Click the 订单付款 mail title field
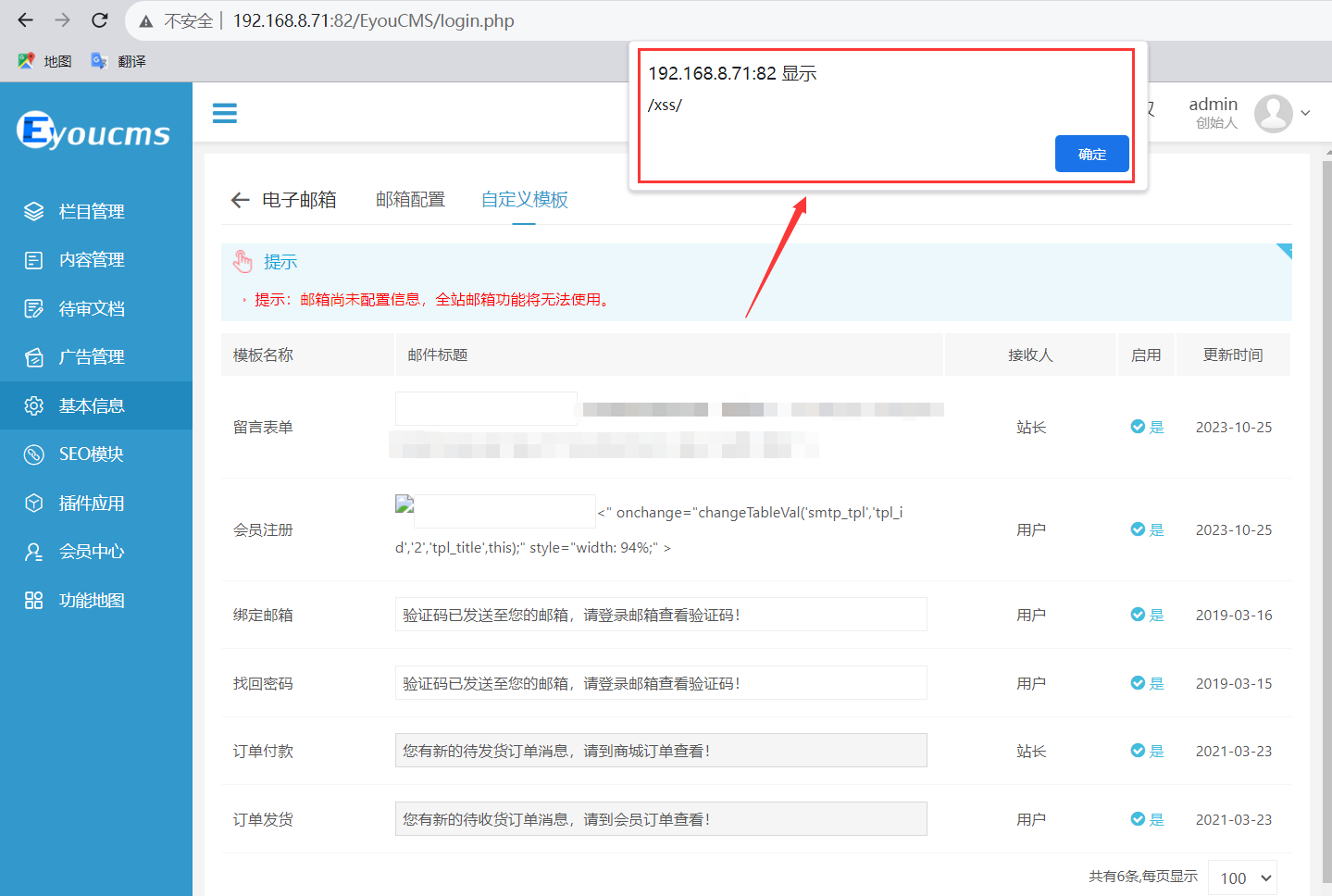1332x896 pixels. (661, 751)
